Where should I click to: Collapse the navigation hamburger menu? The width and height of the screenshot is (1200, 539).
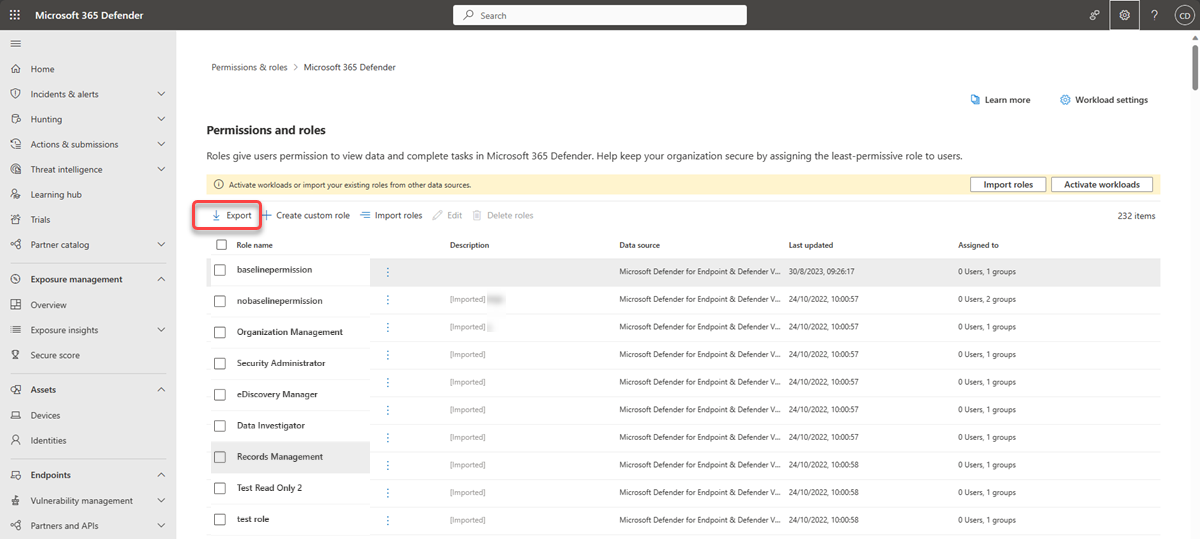tap(15, 43)
